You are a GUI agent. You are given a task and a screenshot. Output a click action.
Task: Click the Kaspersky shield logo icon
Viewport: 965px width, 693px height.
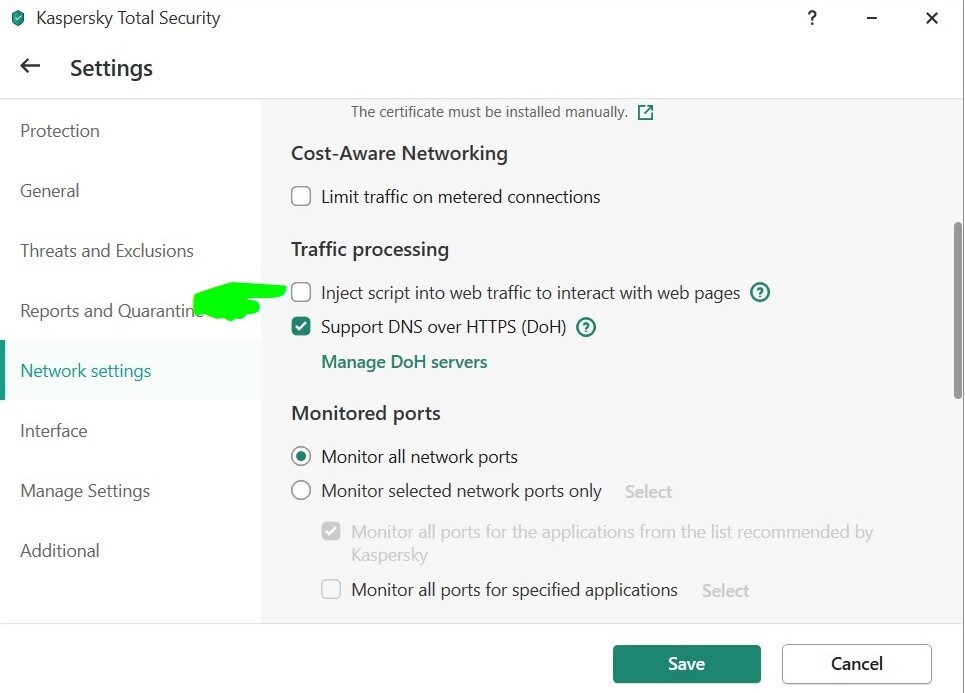(17, 18)
